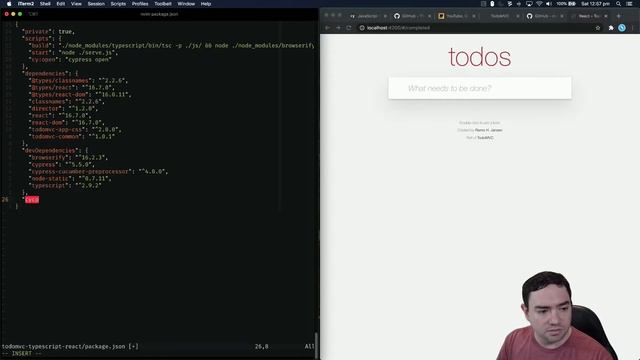This screenshot has width=640, height=360.
Task: Open the Profiles menu
Action: click(140, 4)
